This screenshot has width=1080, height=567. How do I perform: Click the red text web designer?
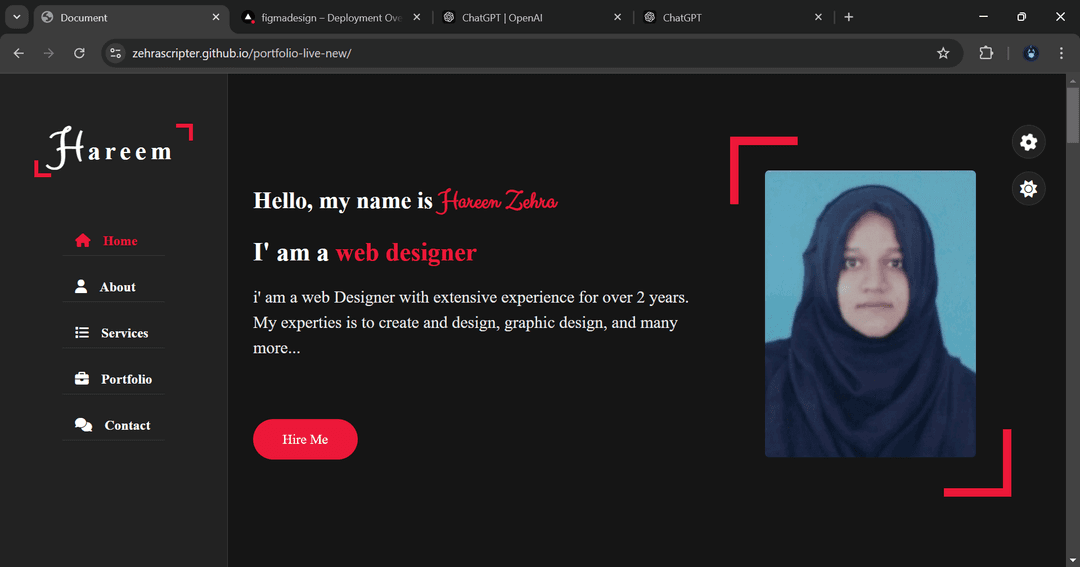point(406,253)
